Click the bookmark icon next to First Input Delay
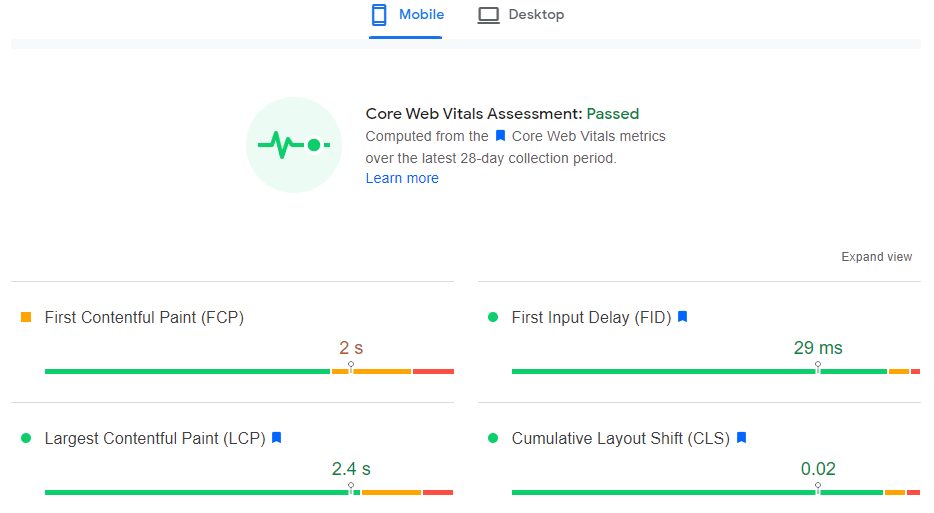This screenshot has height=513, width=934. click(x=682, y=317)
